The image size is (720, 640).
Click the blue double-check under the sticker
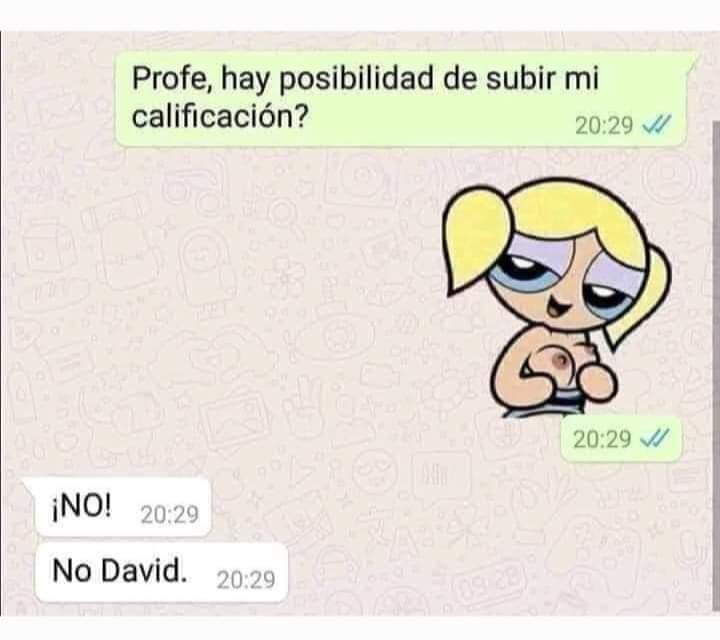(655, 438)
